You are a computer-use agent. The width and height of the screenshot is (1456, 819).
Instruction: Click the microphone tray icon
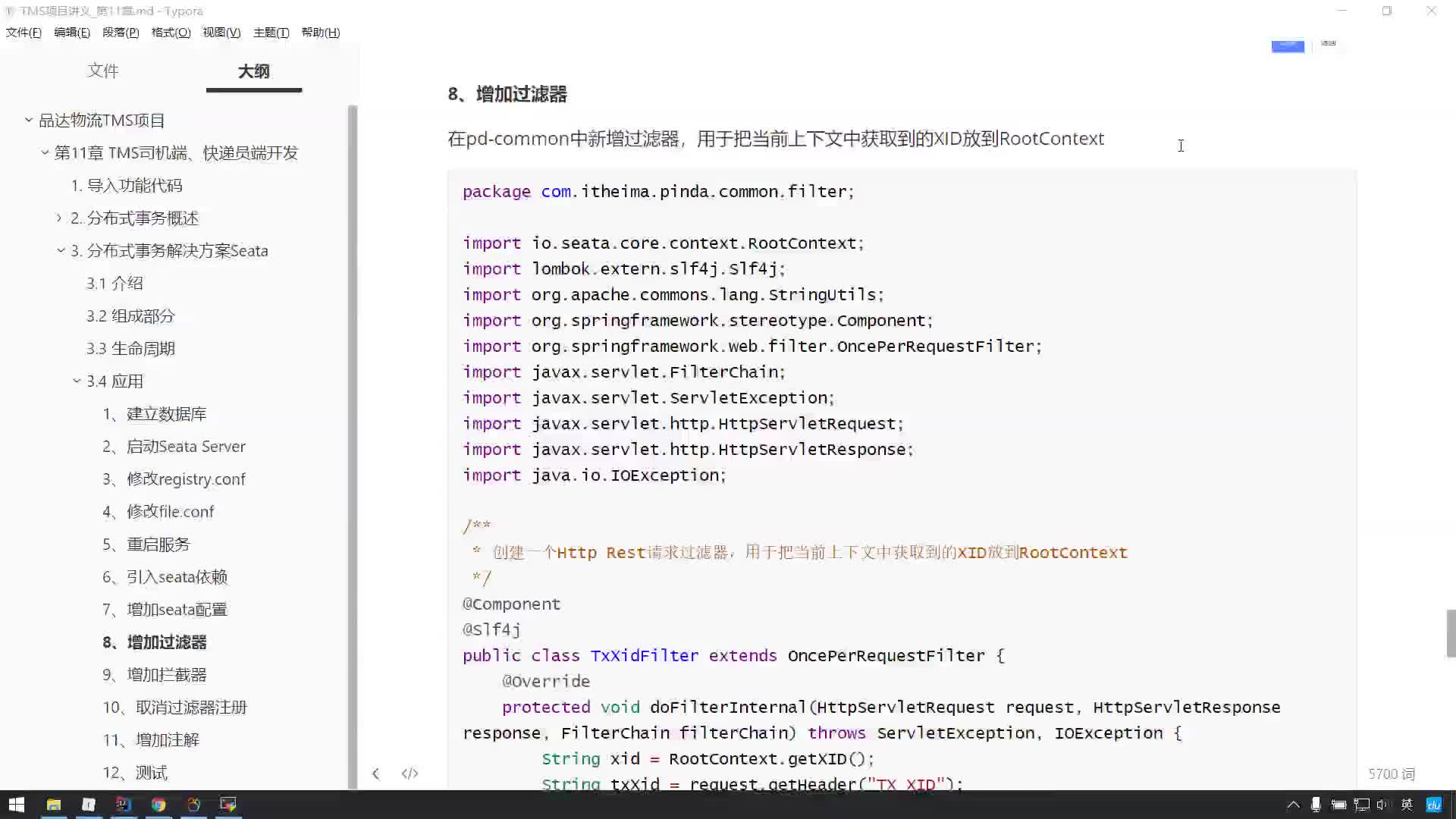(1316, 805)
